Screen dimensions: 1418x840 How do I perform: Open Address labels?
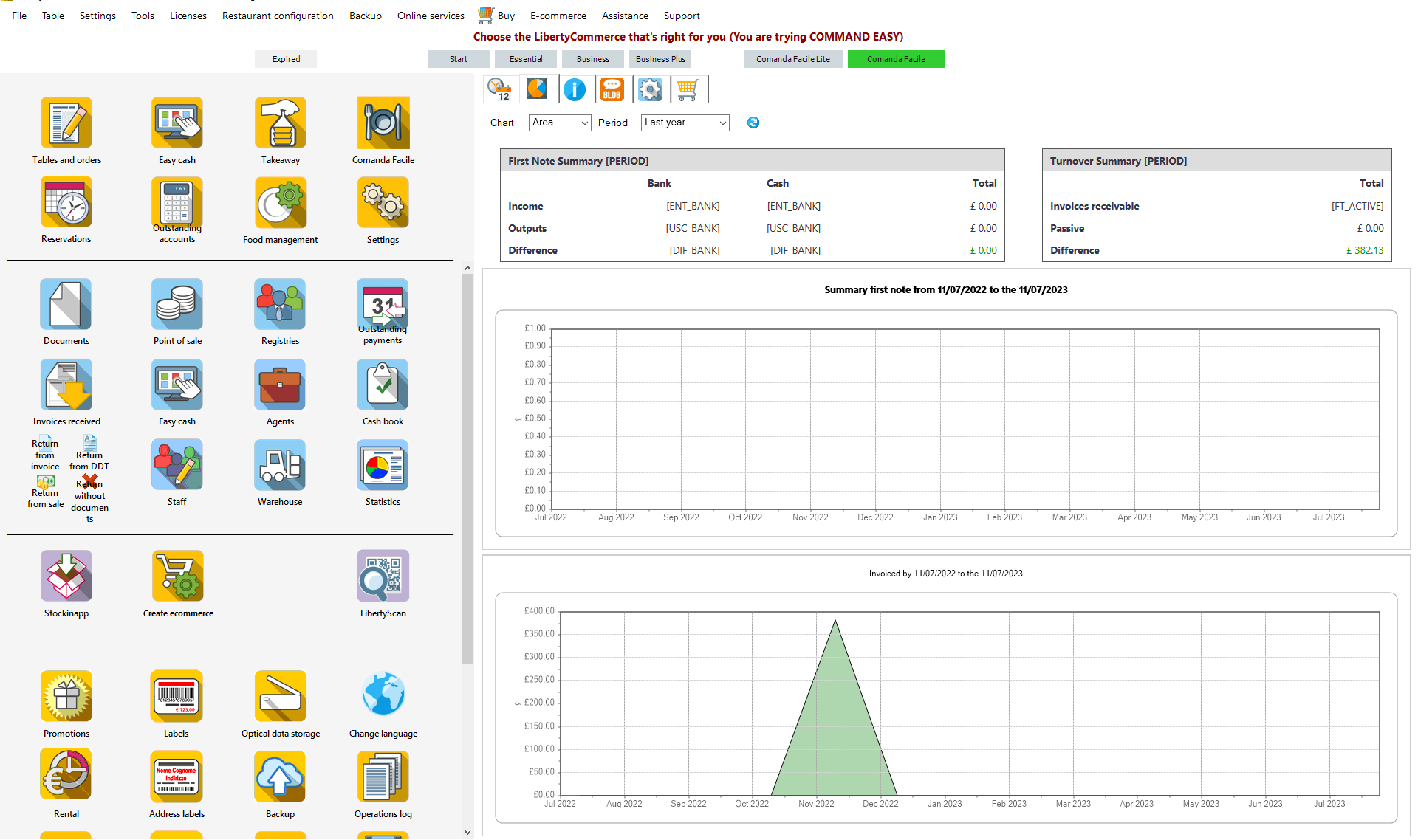click(x=177, y=777)
